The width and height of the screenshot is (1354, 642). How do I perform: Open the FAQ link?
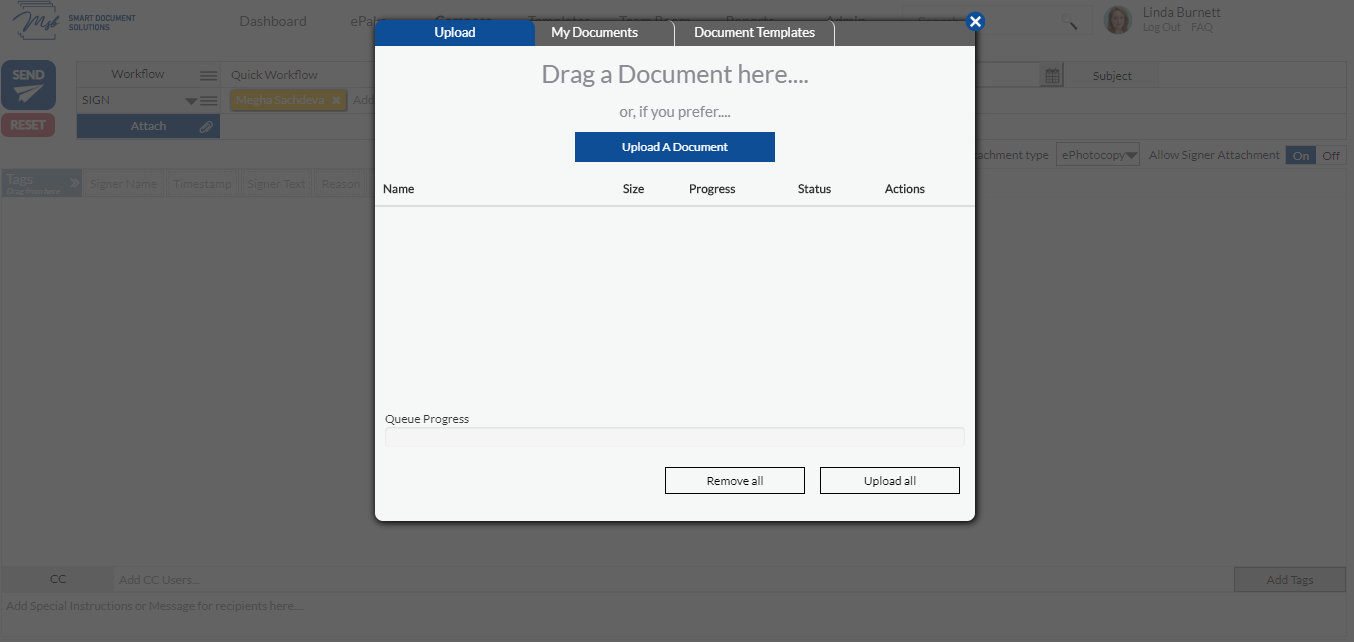[x=1201, y=27]
